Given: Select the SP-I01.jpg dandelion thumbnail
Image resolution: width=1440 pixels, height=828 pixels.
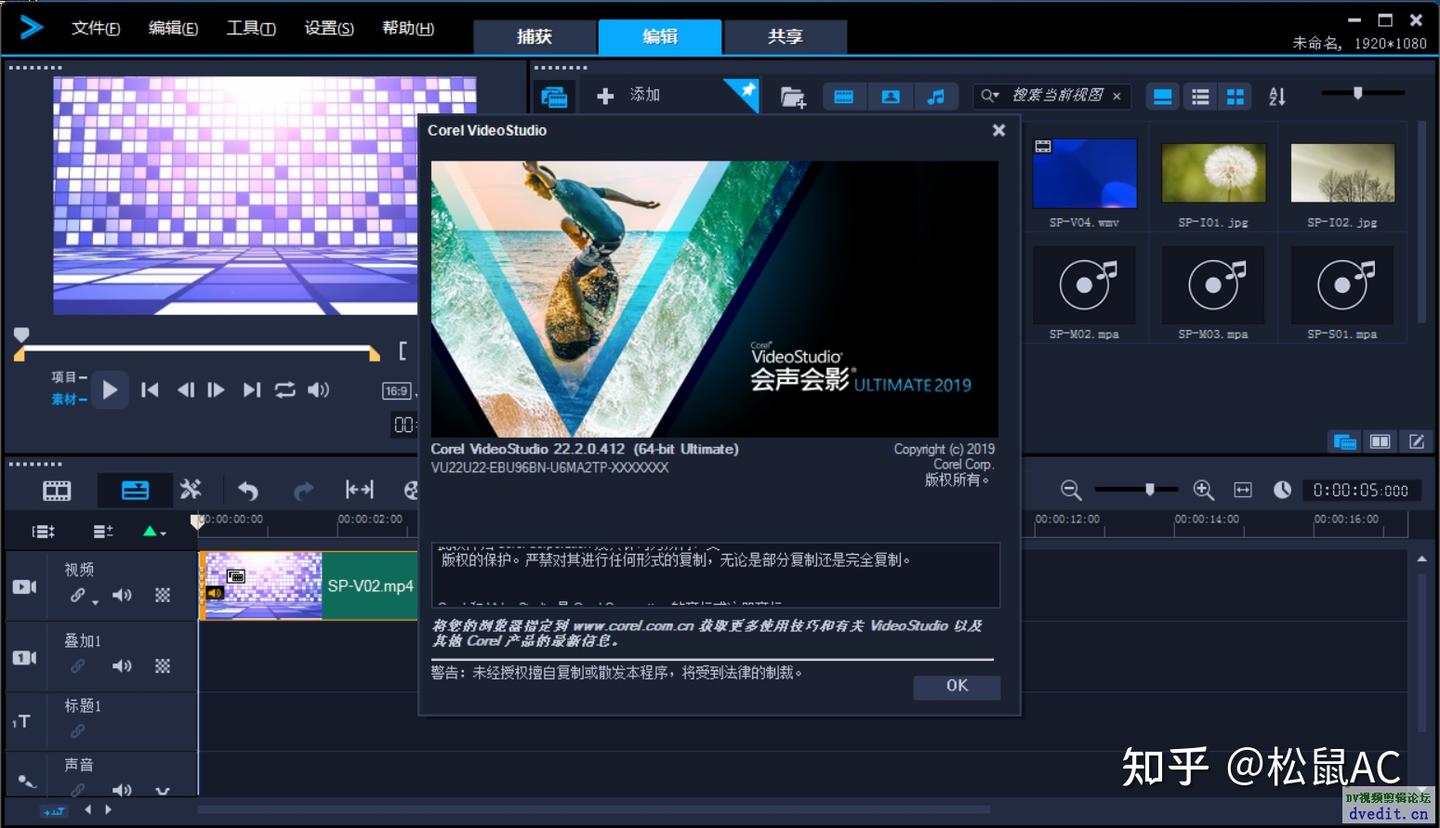Looking at the screenshot, I should (1214, 173).
